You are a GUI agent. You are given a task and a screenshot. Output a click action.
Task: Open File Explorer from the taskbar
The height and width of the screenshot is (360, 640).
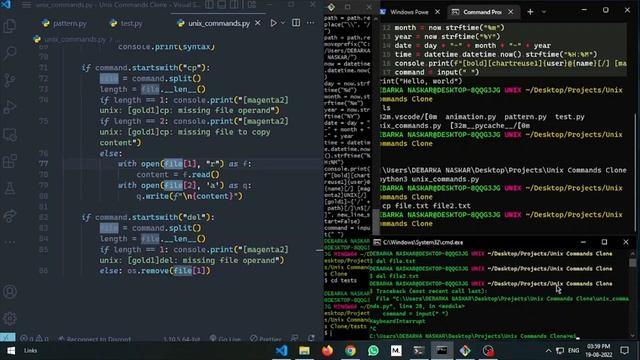[304, 351]
